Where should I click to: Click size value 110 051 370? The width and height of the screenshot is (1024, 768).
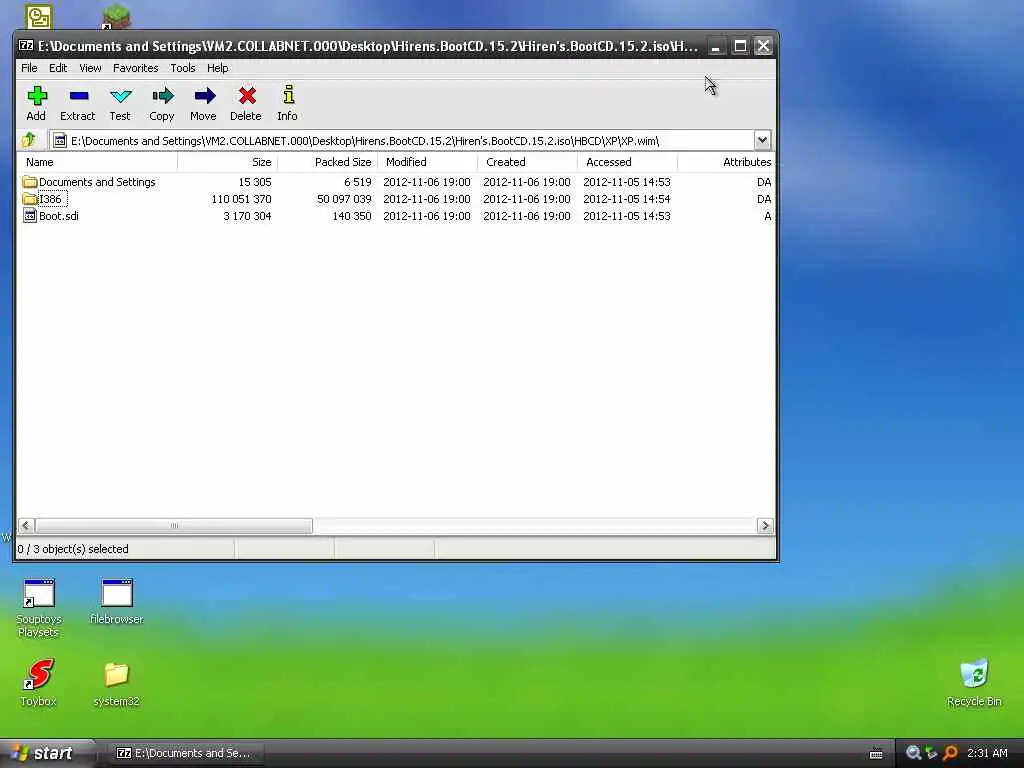[241, 199]
